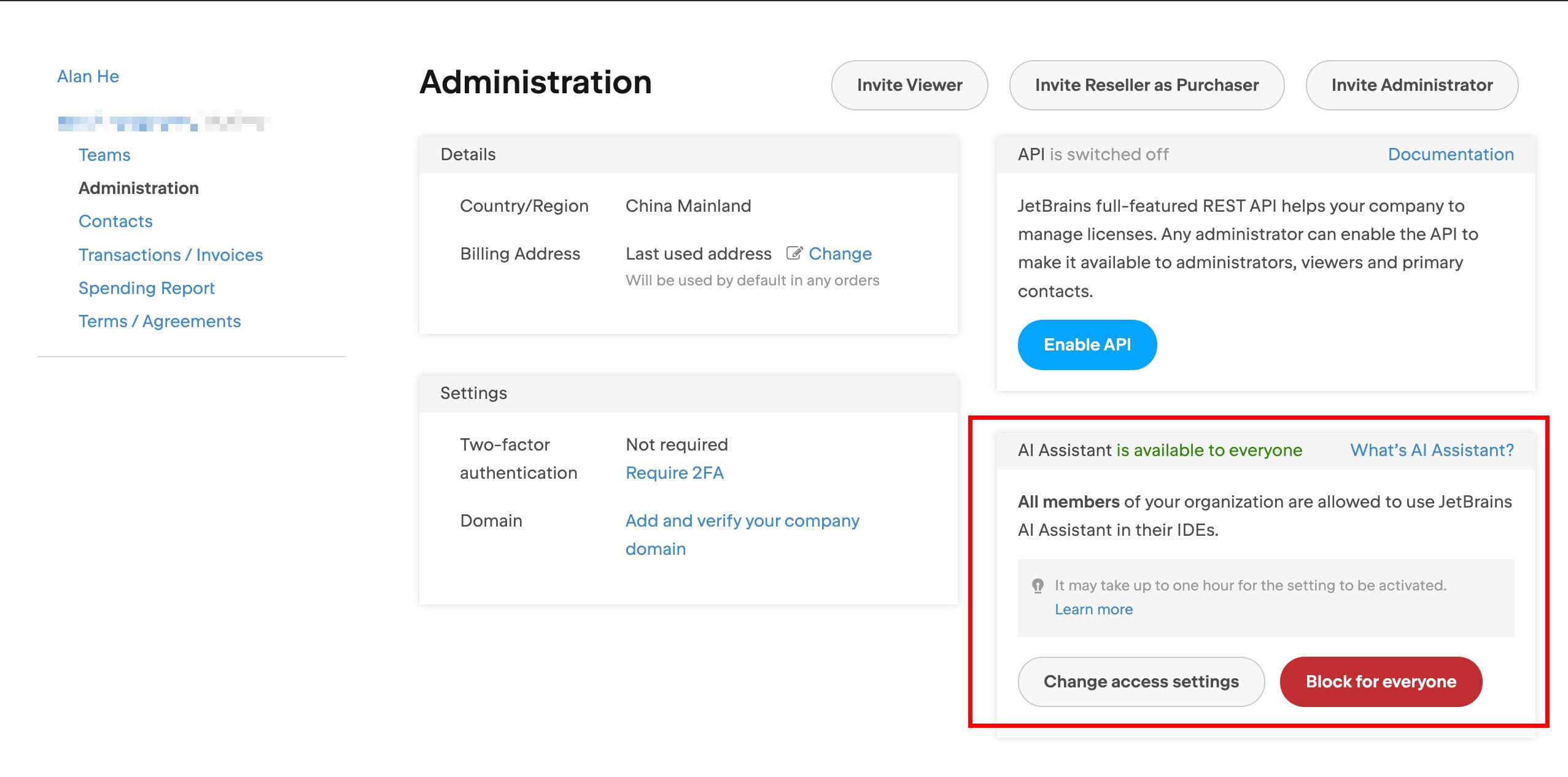Click the lightbulb hint icon
Viewport: 1568px width, 777px height.
tap(1038, 586)
